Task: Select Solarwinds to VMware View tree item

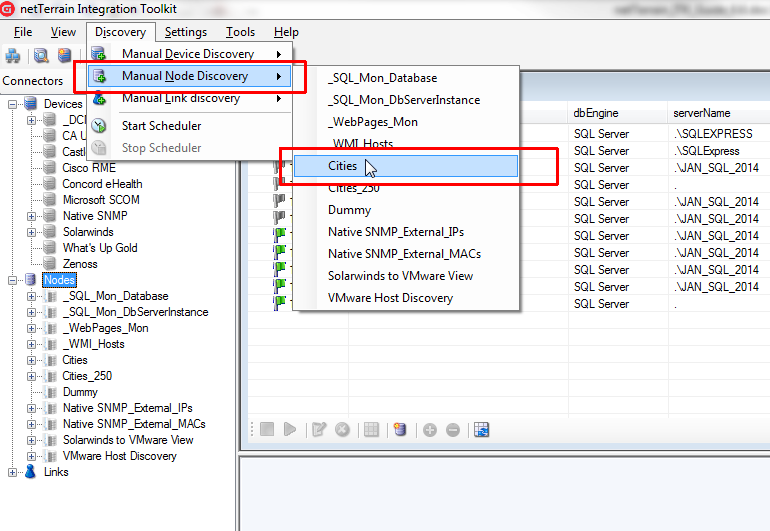Action: click(128, 440)
